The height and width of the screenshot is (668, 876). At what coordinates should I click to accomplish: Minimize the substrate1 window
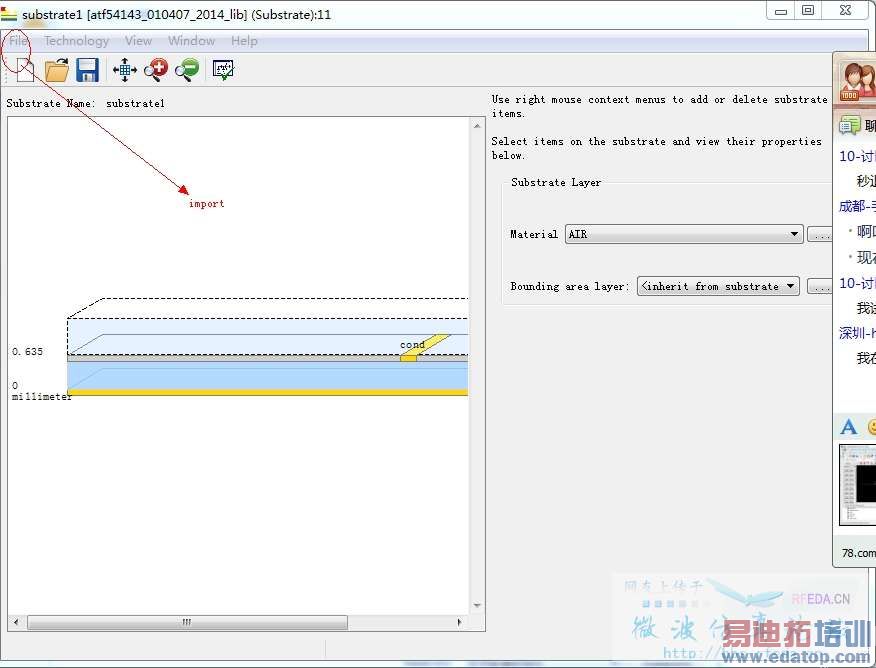781,11
